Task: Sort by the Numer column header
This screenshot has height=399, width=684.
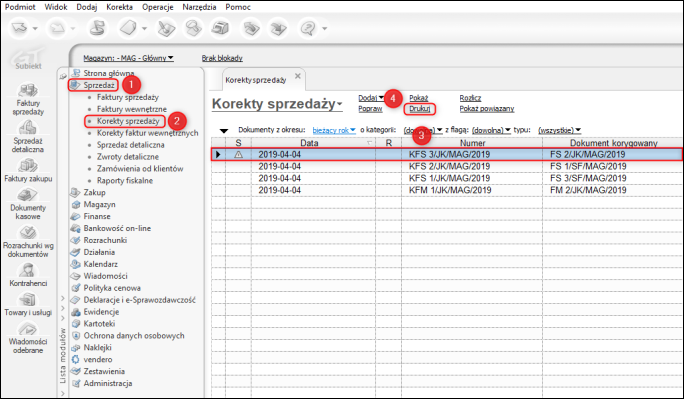Action: pyautogui.click(x=472, y=143)
